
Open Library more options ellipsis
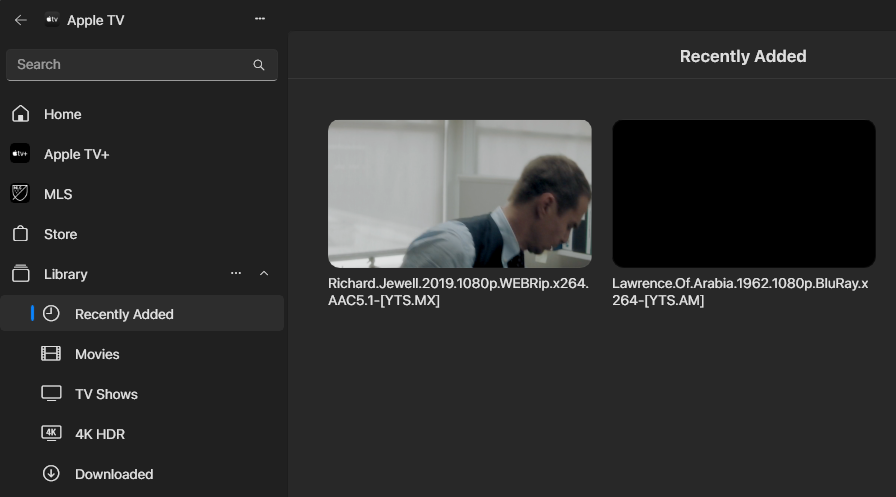236,274
